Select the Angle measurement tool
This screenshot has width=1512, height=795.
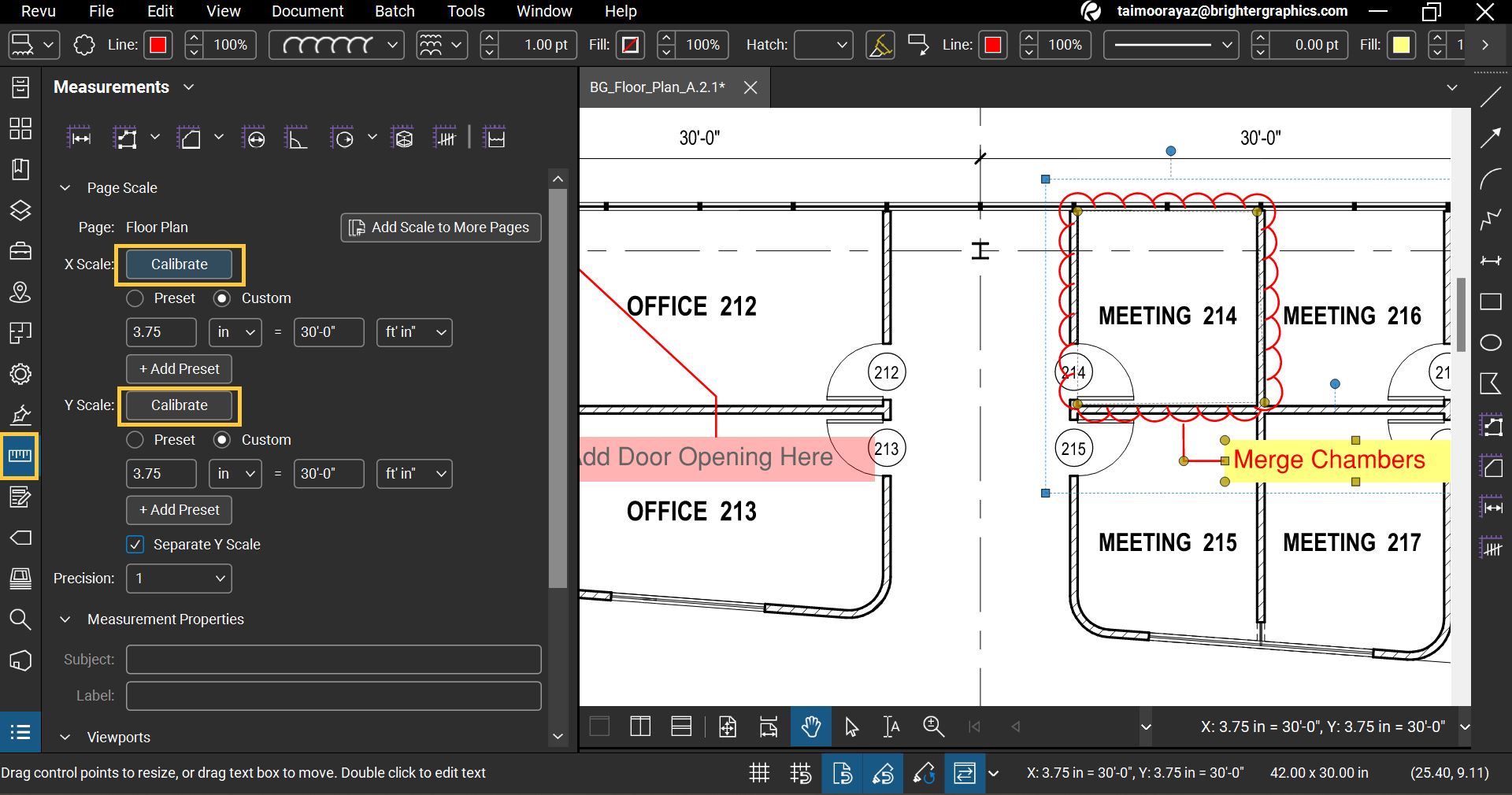tap(296, 137)
